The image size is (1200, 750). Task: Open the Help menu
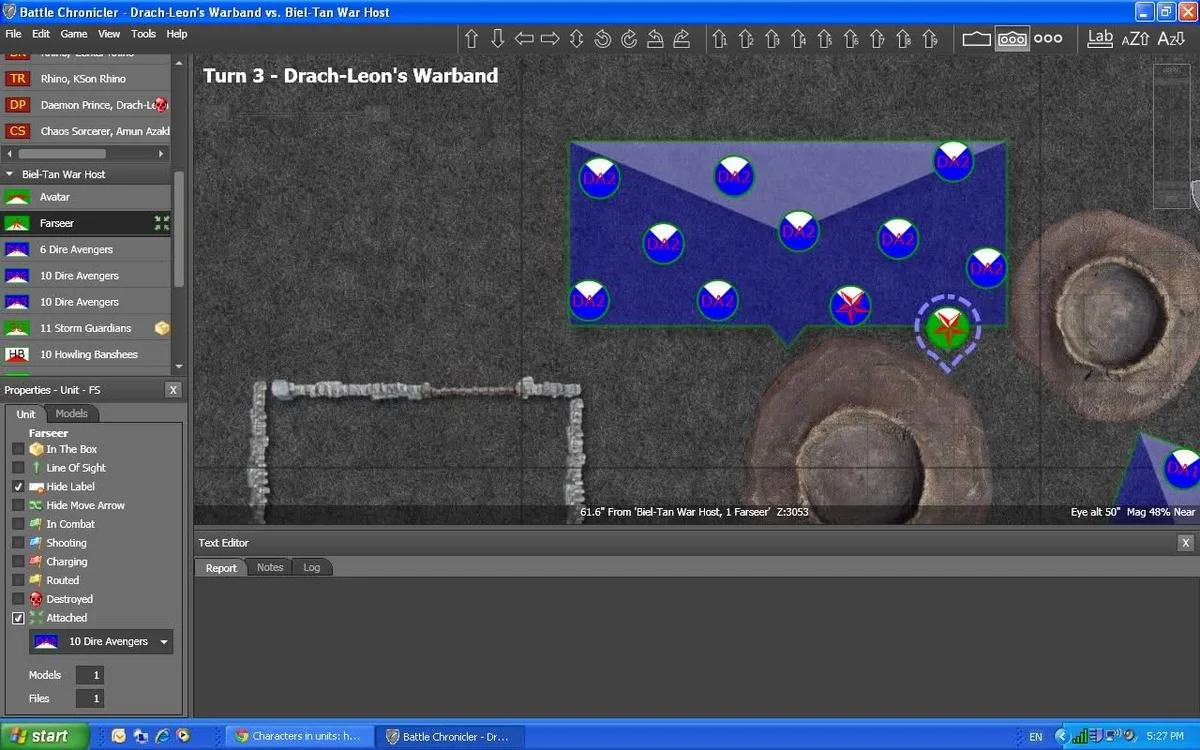(x=177, y=34)
